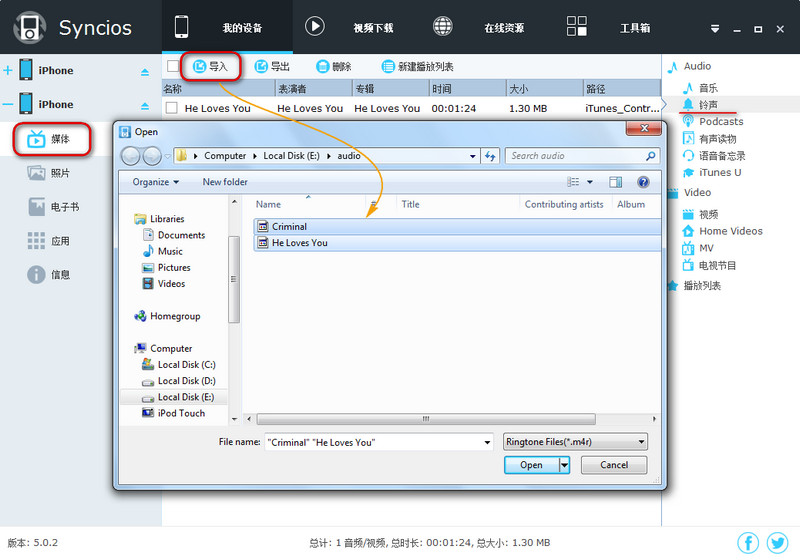
Task: Click the Open button
Action: 532,465
